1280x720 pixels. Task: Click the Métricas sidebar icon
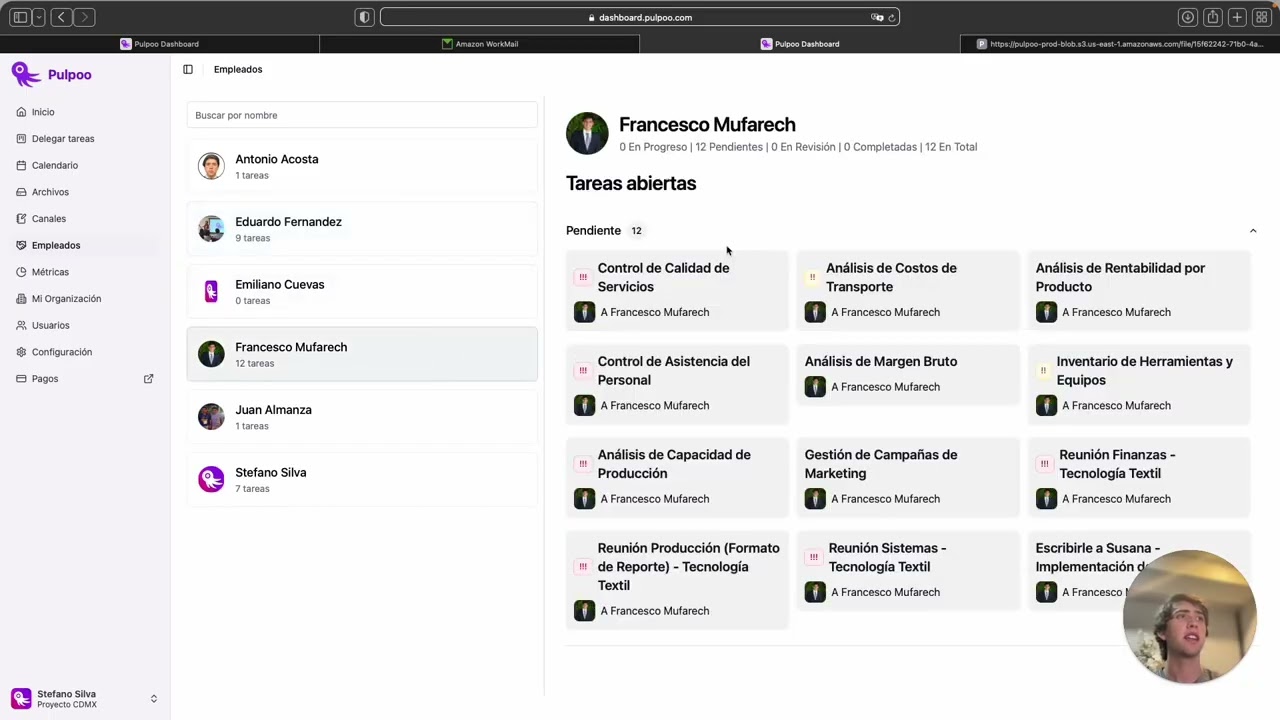22,272
